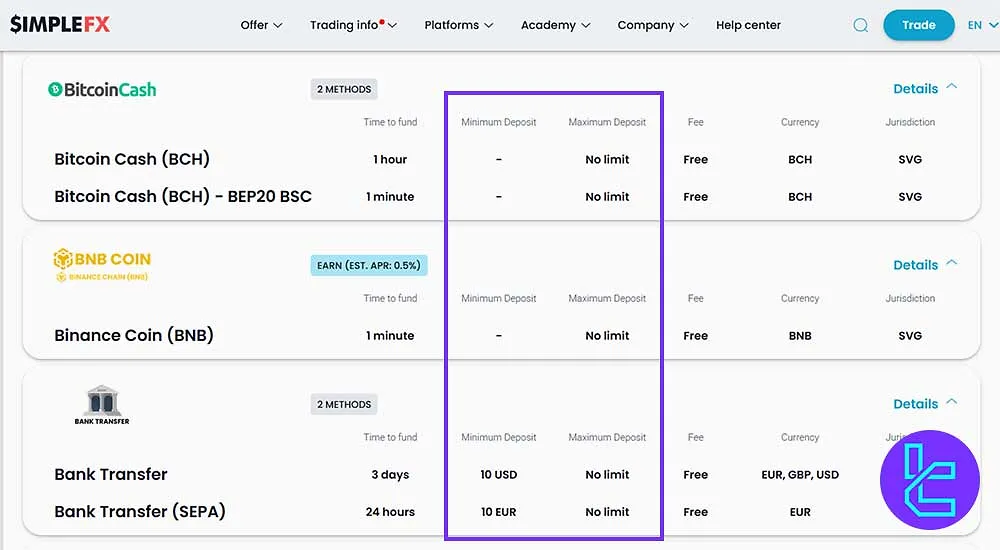
Task: Click the 3 days time to fund value
Action: pos(390,475)
